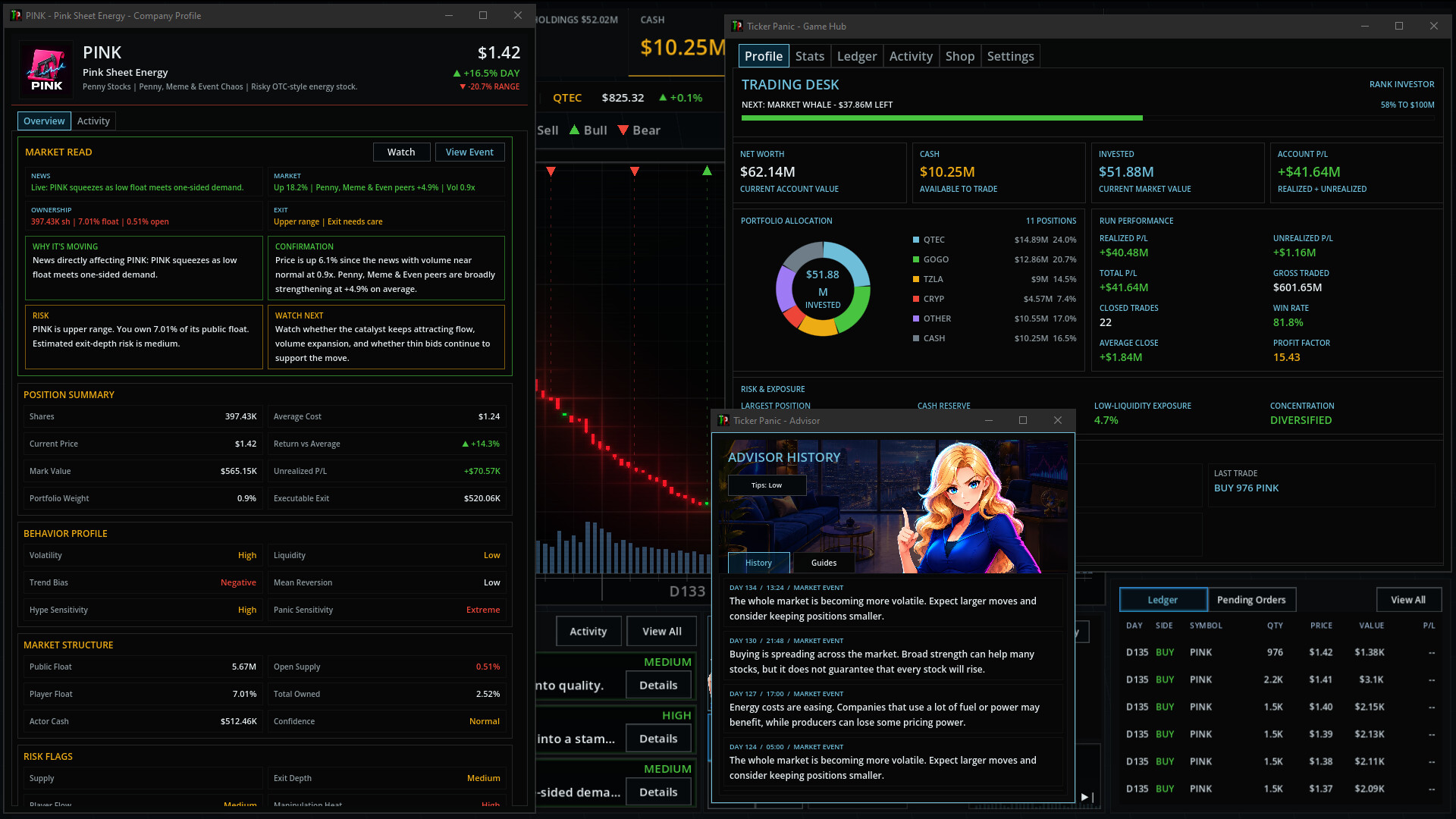Click the WIN RATE value 81.8%
Screen dimensions: 1456x819
(1288, 322)
